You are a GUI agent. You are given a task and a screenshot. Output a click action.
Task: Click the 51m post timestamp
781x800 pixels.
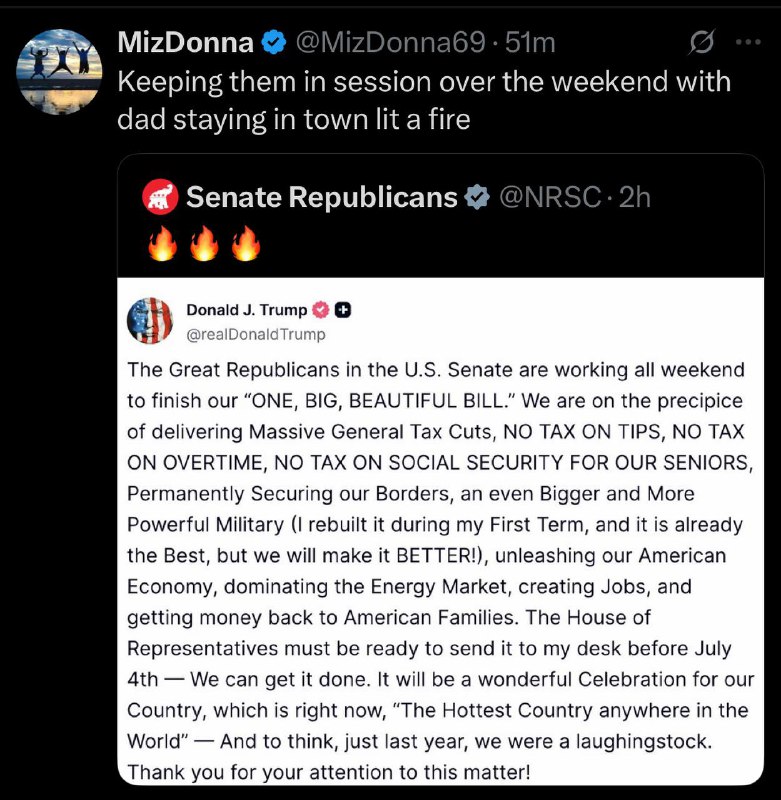point(530,42)
